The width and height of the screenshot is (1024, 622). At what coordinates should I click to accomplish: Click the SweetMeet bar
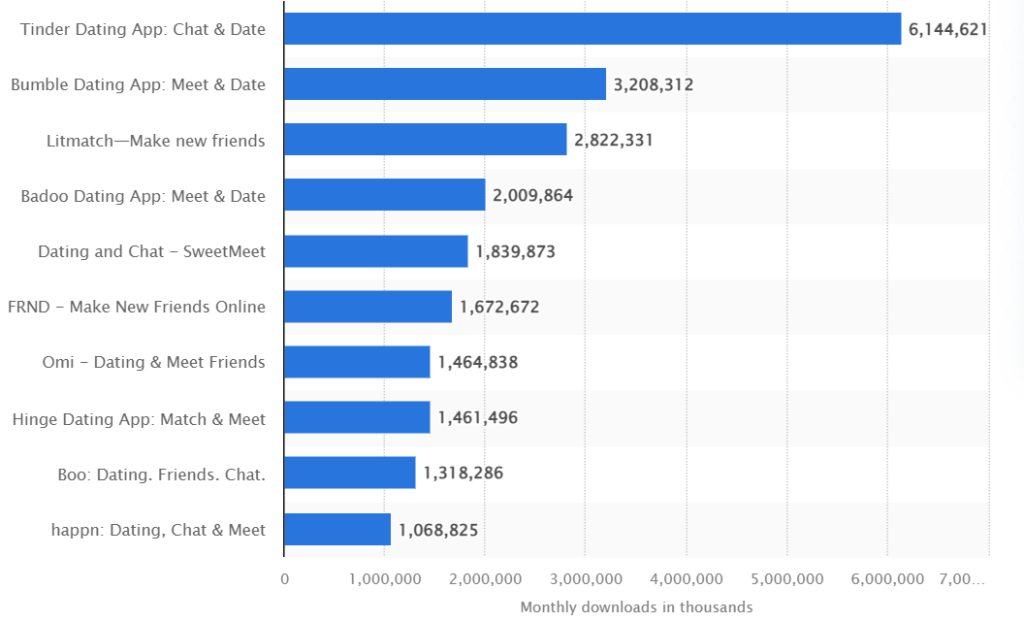click(376, 251)
